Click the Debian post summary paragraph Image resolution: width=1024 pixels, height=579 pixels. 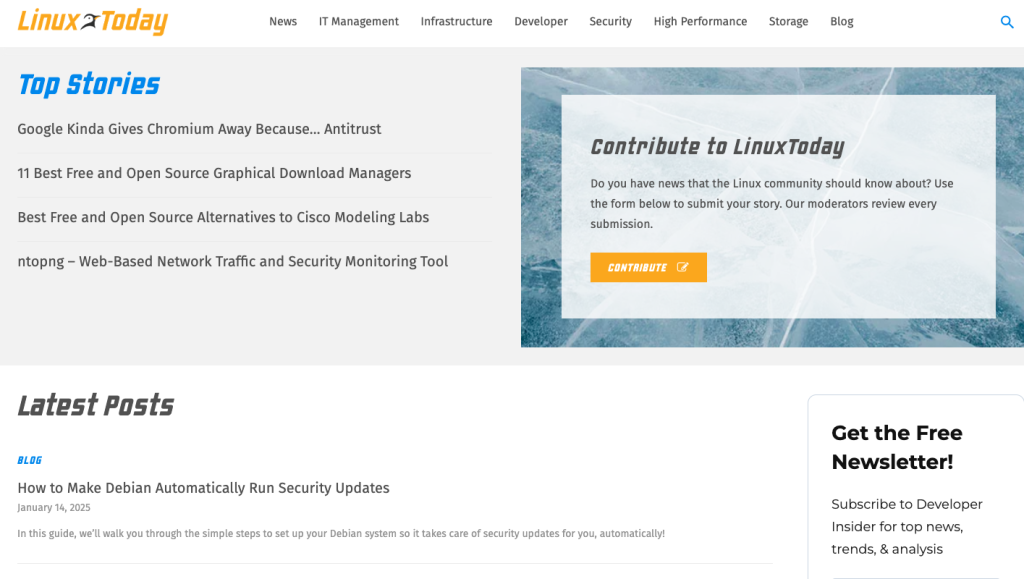pyautogui.click(x=341, y=533)
